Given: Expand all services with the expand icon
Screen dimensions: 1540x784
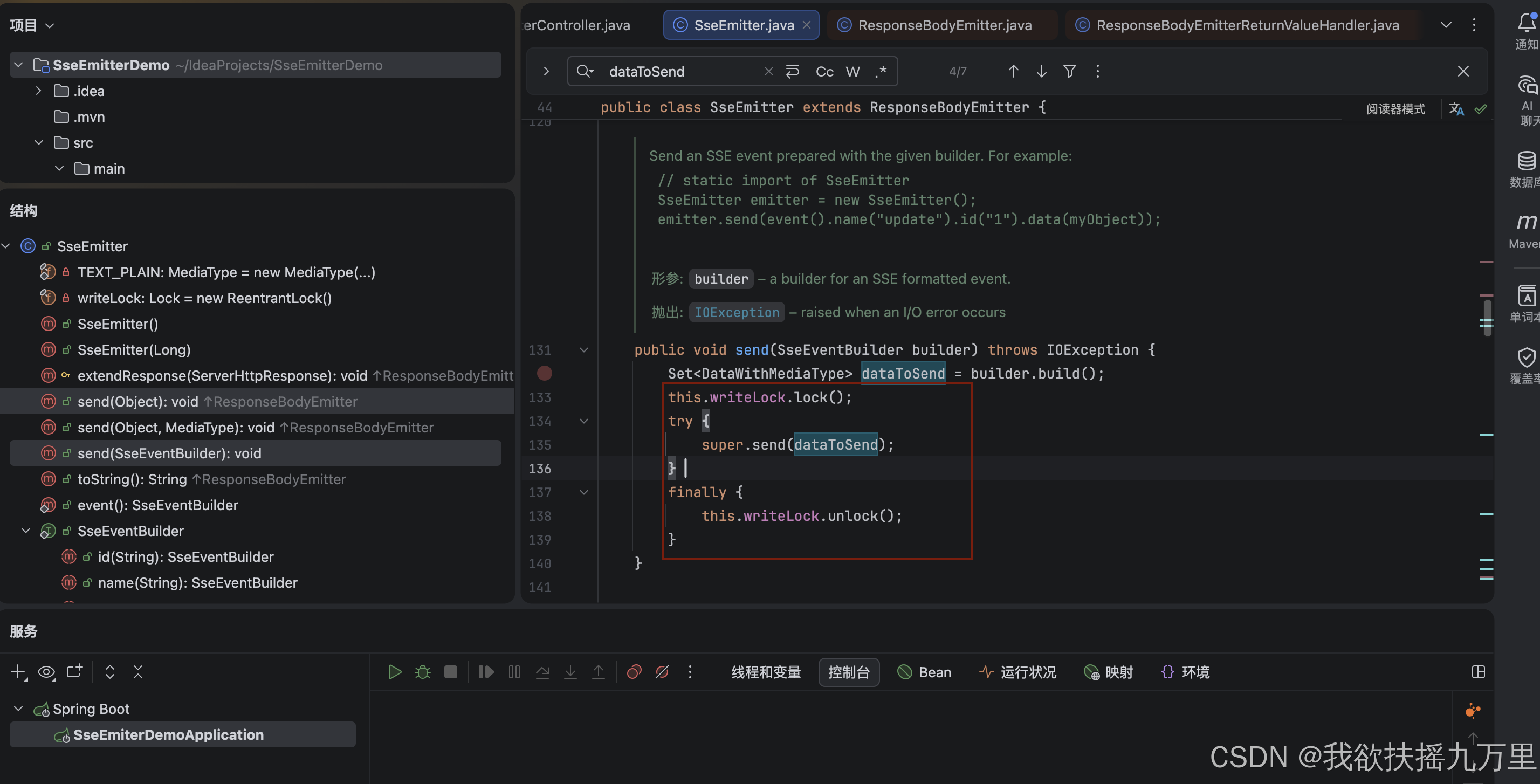Looking at the screenshot, I should click(110, 672).
